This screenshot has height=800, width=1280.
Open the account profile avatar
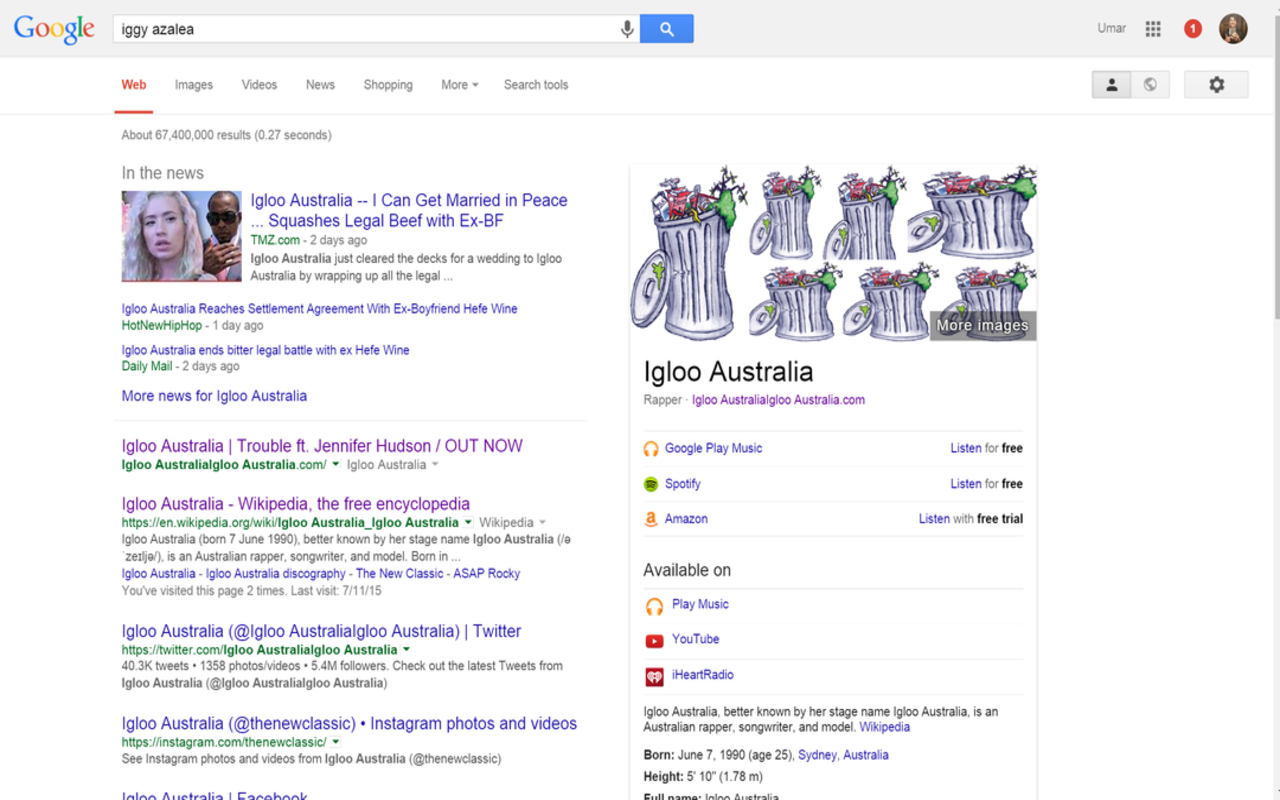[x=1233, y=29]
